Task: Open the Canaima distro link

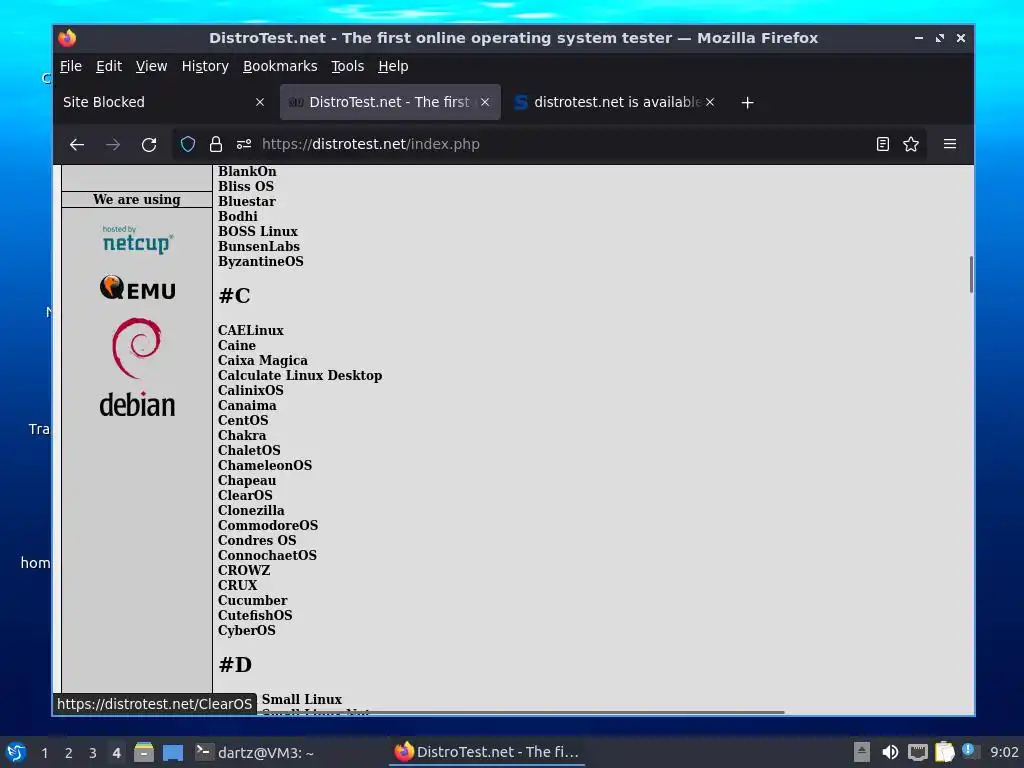Action: (x=247, y=405)
